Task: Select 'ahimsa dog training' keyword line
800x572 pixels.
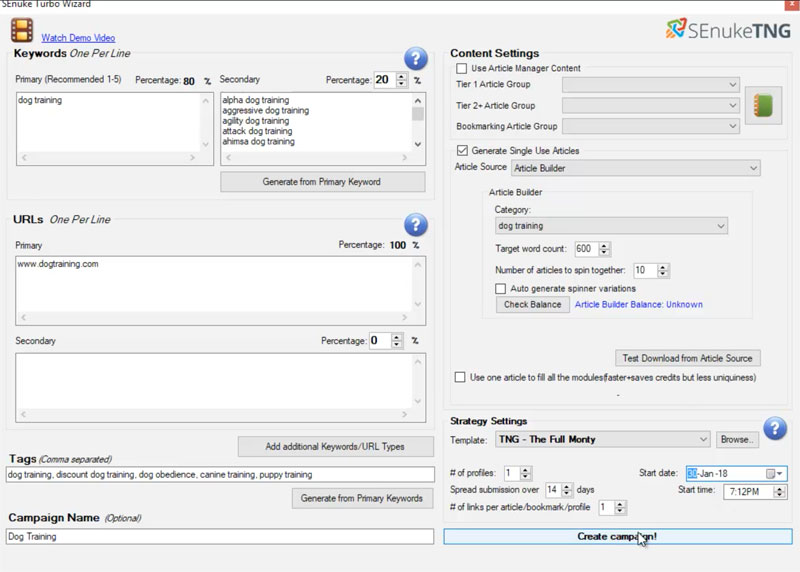Action: 258,141
